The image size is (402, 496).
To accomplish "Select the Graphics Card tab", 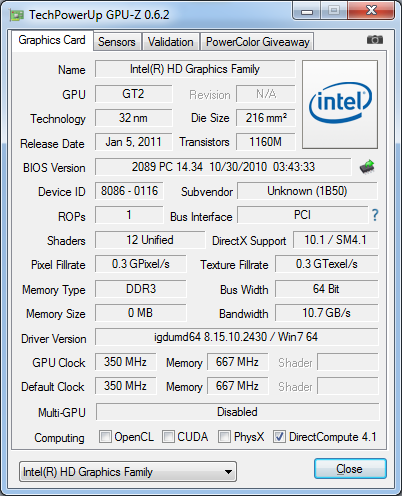I will (52, 40).
